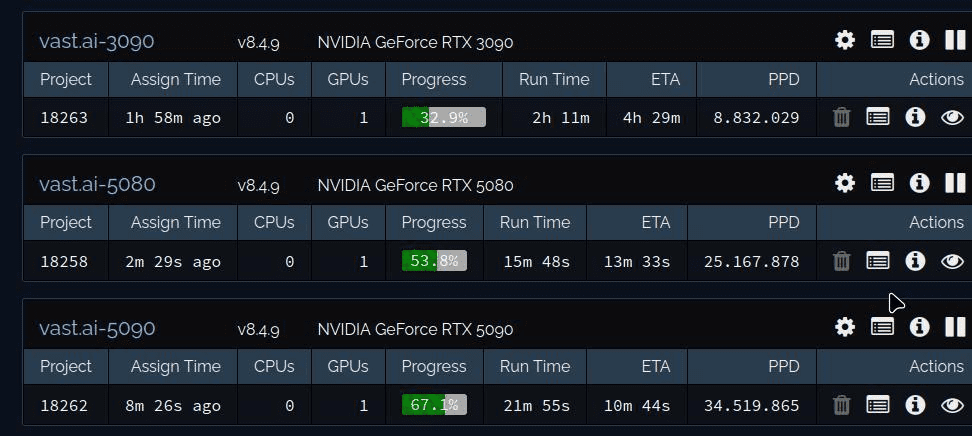Screen dimensions: 972x436
Task: Delete work unit 18263 with the trash icon
Action: 842,117
